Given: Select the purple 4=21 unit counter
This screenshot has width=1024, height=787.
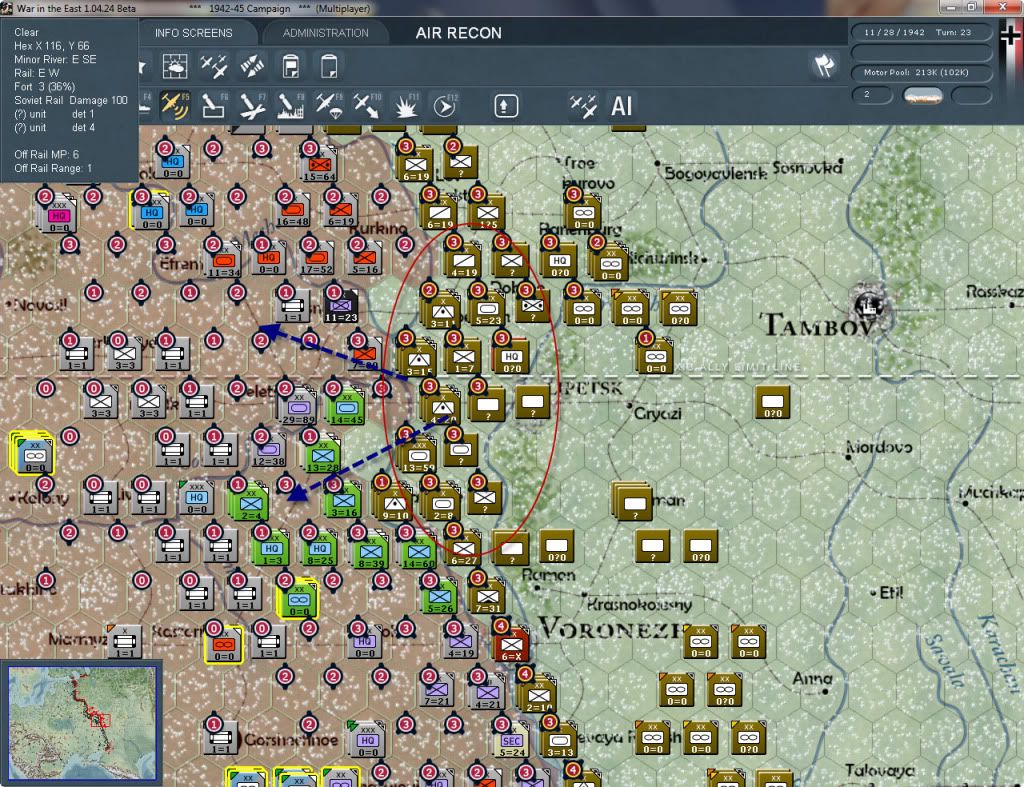Looking at the screenshot, I should (487, 692).
